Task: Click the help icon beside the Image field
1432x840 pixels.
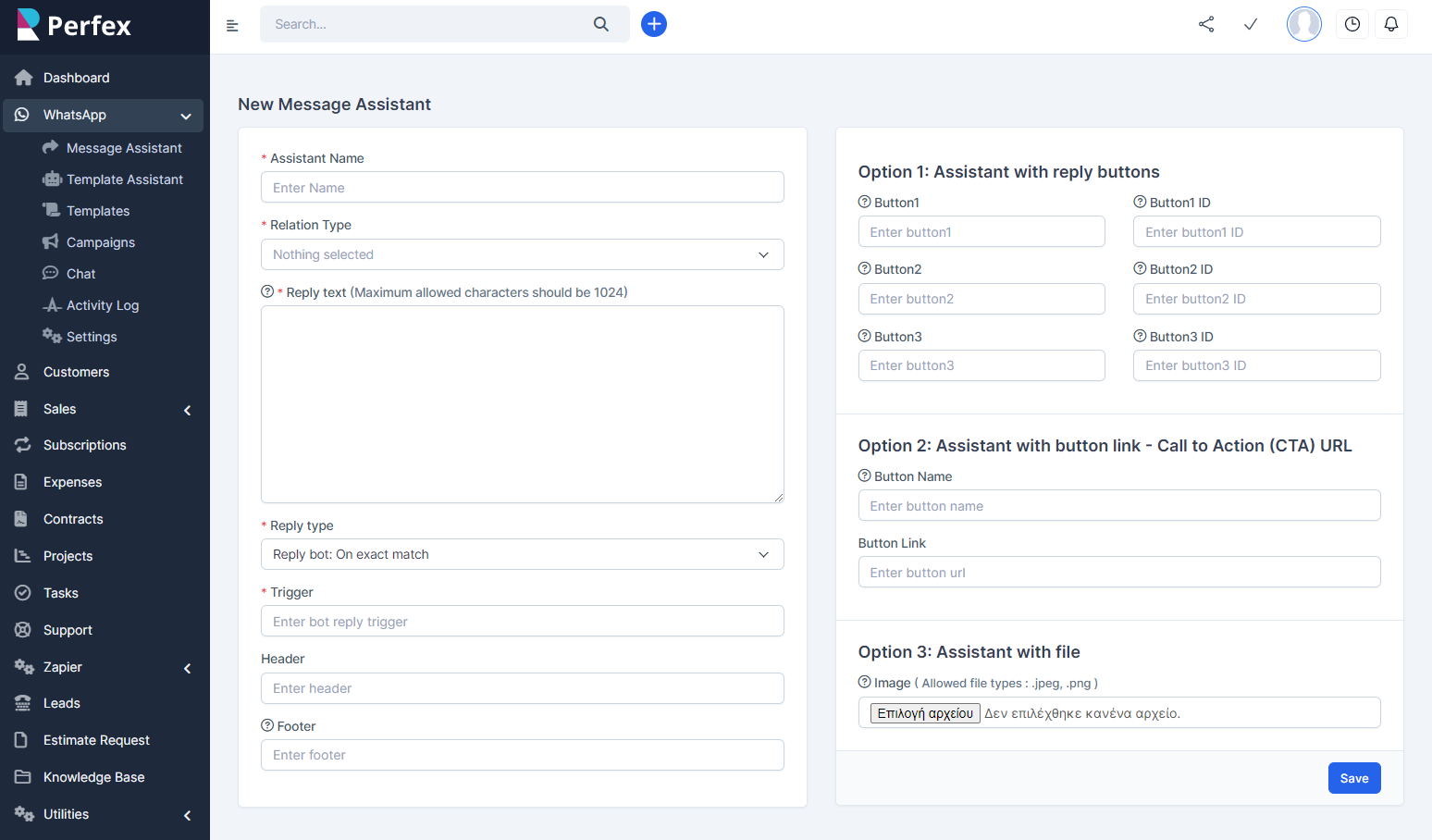Action: tap(862, 682)
